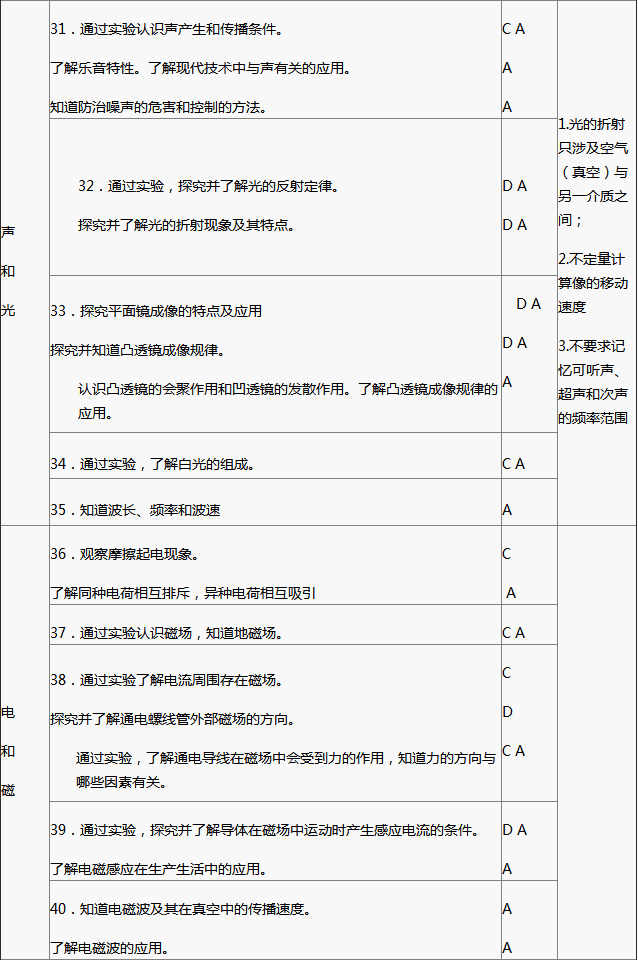Click item '34．通过实验，了解白光的组成。'
The width and height of the screenshot is (638, 960).
[x=152, y=464]
